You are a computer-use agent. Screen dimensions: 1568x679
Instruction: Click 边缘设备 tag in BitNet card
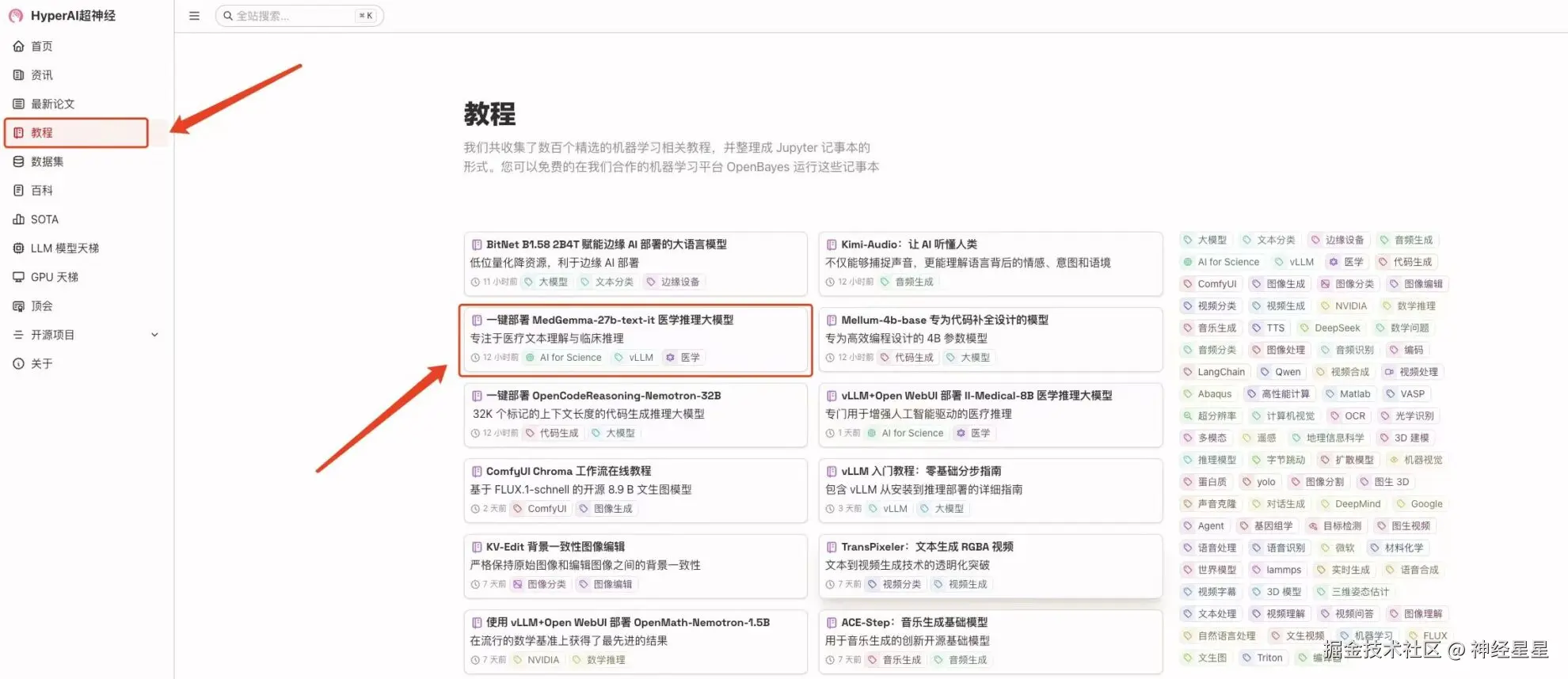click(x=673, y=282)
